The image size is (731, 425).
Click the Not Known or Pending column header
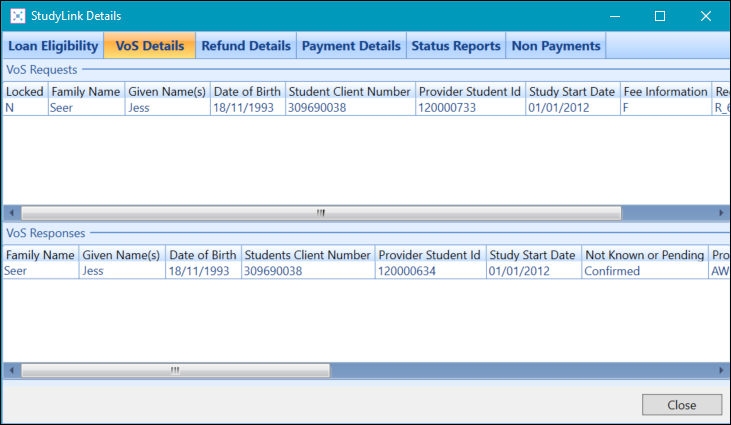[x=645, y=255]
